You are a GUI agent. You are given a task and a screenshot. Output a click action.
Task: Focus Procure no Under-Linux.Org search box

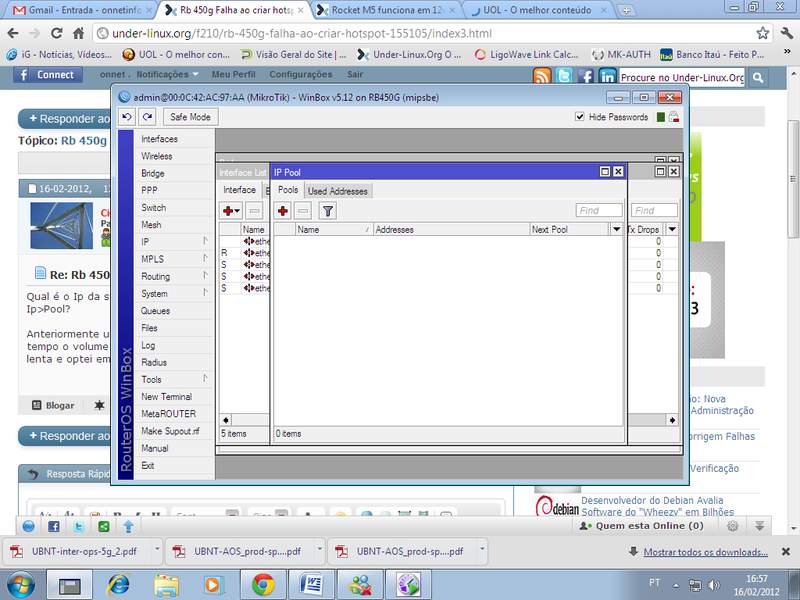tap(682, 78)
